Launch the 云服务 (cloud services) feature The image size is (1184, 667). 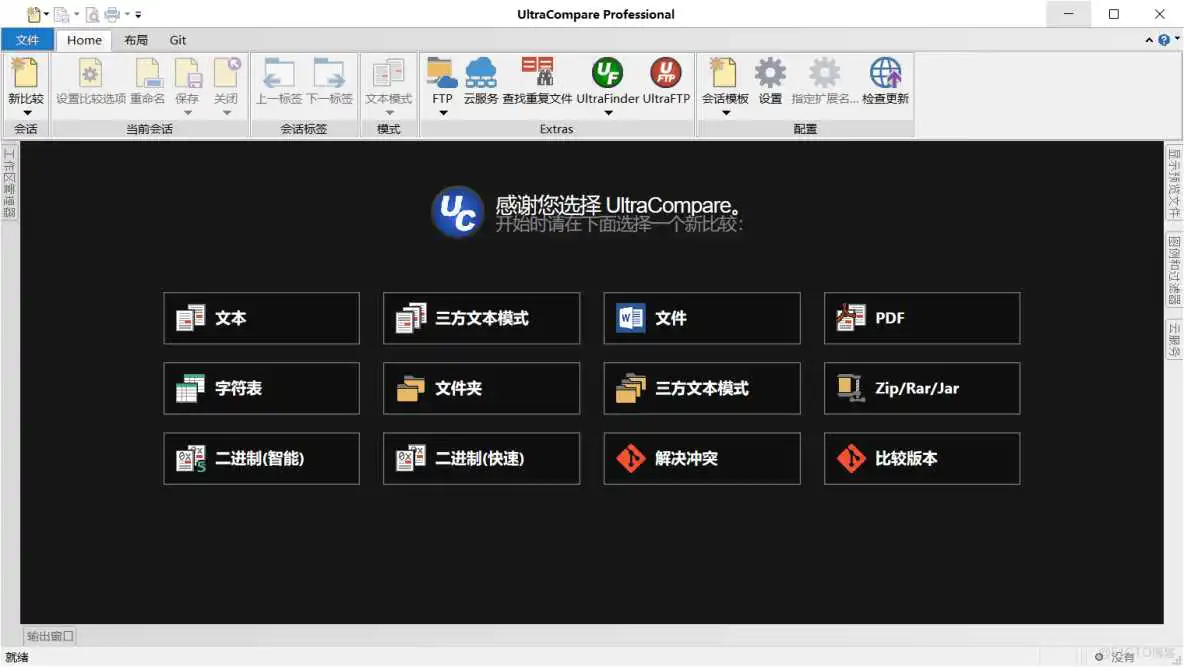[482, 80]
